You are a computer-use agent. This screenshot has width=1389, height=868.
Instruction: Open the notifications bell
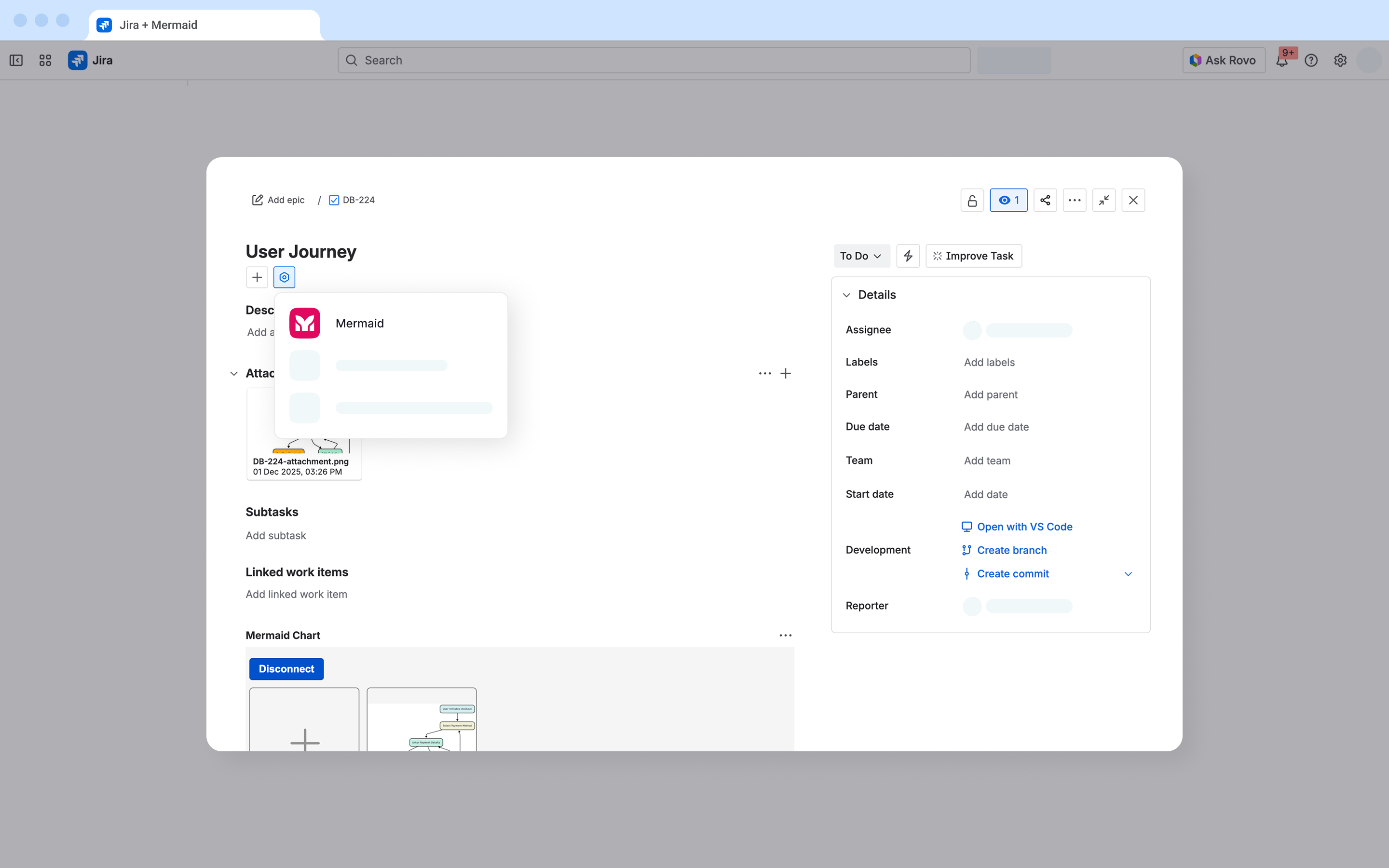[x=1281, y=61]
